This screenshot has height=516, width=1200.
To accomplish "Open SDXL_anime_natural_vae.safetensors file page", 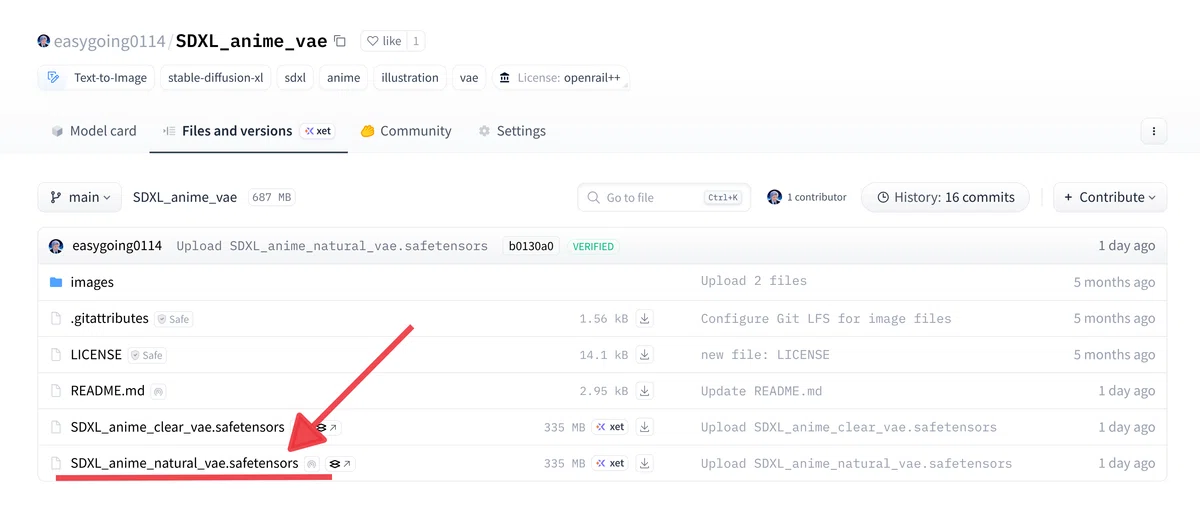I will pyautogui.click(x=184, y=464).
